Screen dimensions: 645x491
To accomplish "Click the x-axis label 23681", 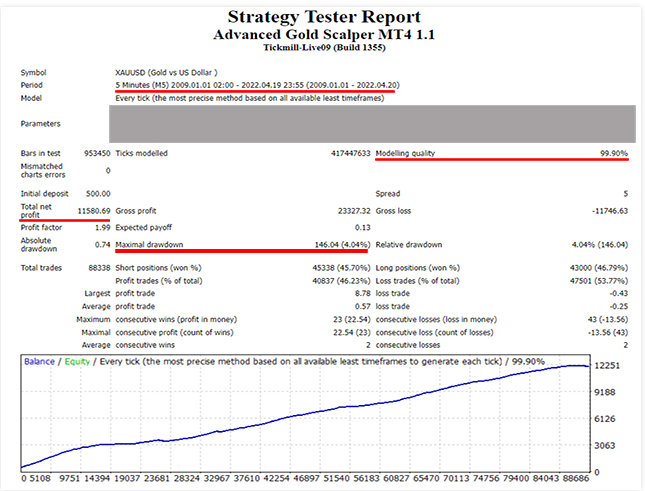I will (158, 479).
